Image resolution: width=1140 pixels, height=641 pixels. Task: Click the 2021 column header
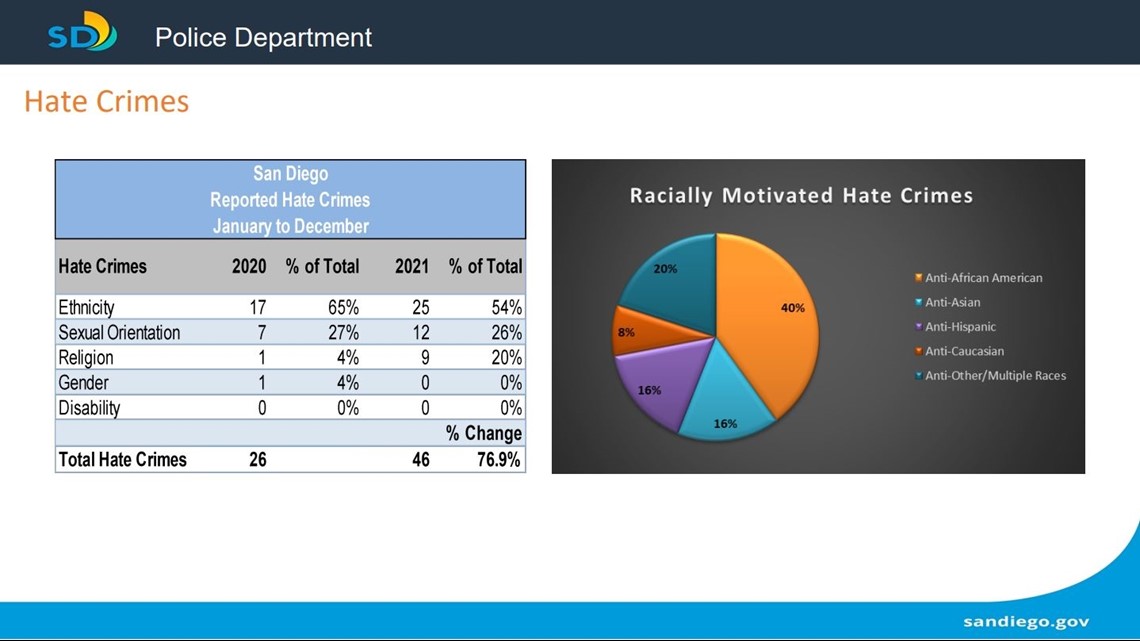coord(412,267)
